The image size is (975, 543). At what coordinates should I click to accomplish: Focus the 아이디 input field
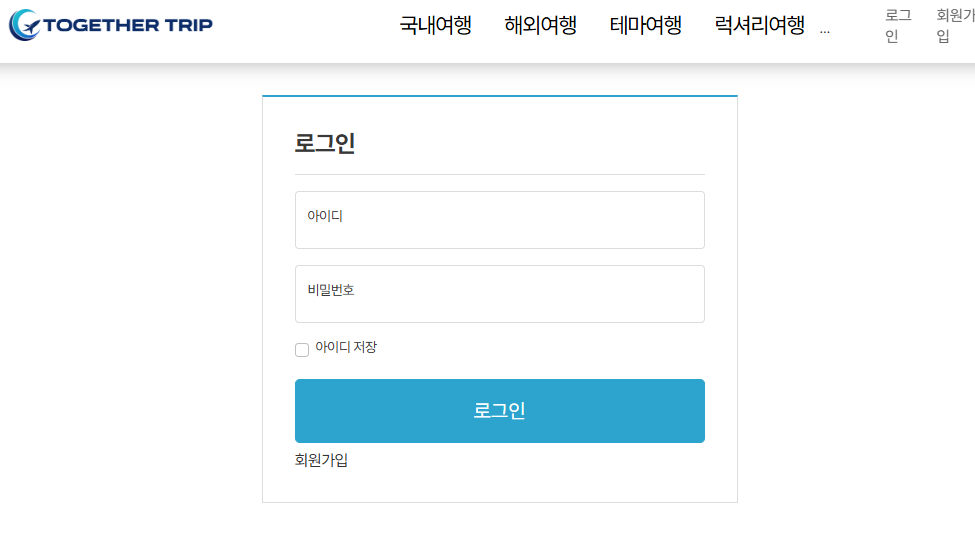(499, 220)
